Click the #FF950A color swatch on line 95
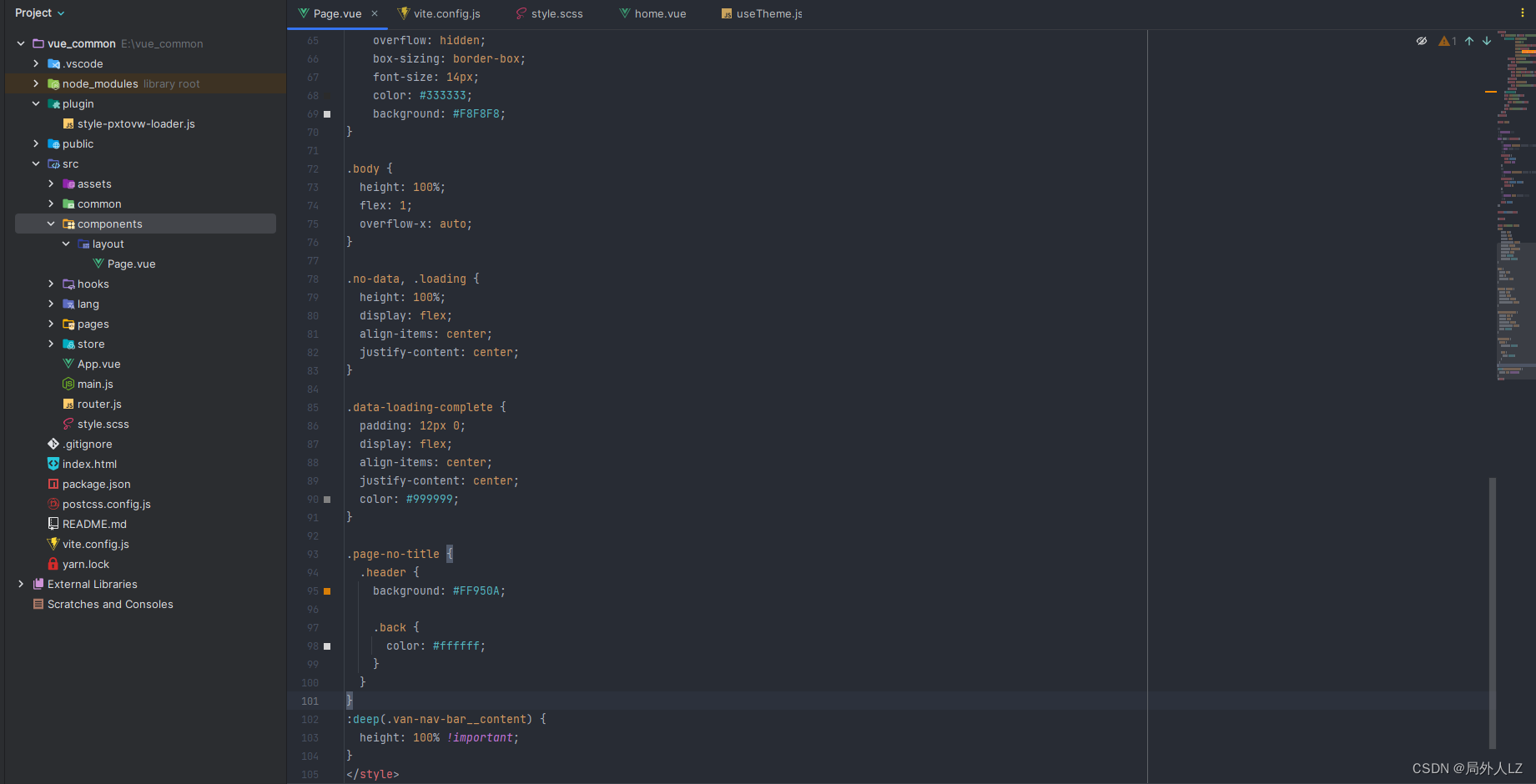Image resolution: width=1536 pixels, height=784 pixels. click(x=327, y=591)
